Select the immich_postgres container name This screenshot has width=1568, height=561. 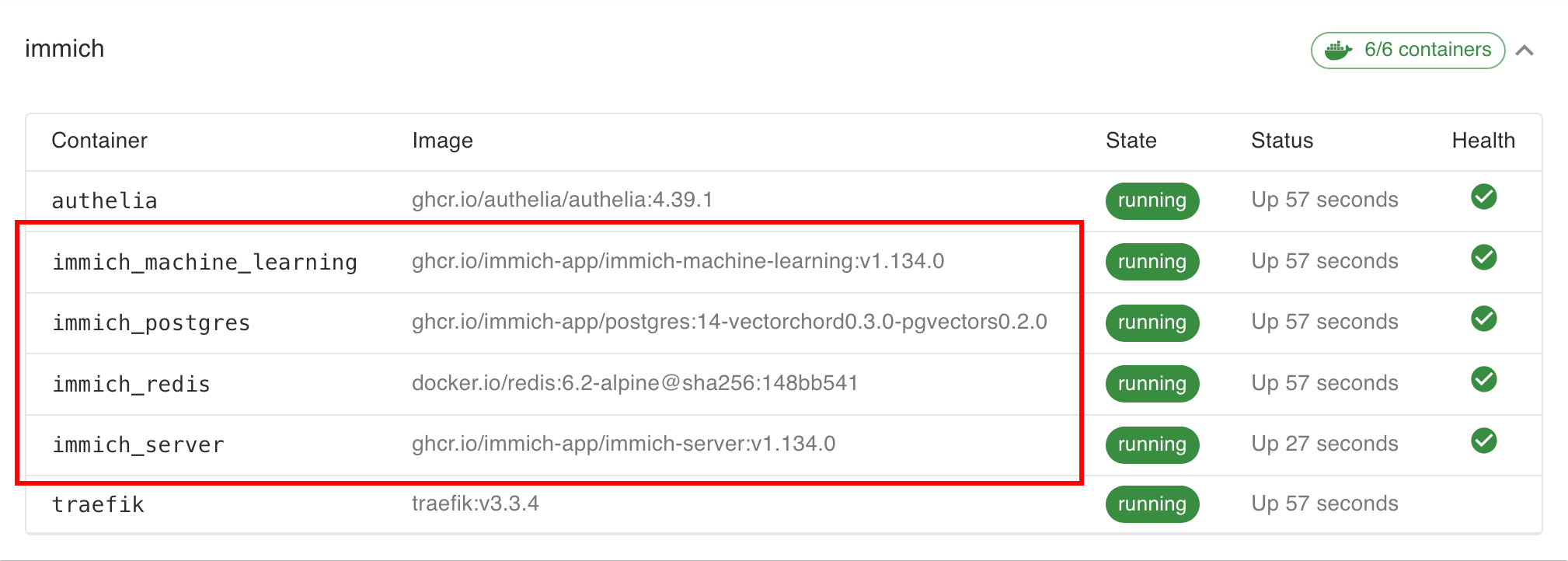click(152, 323)
